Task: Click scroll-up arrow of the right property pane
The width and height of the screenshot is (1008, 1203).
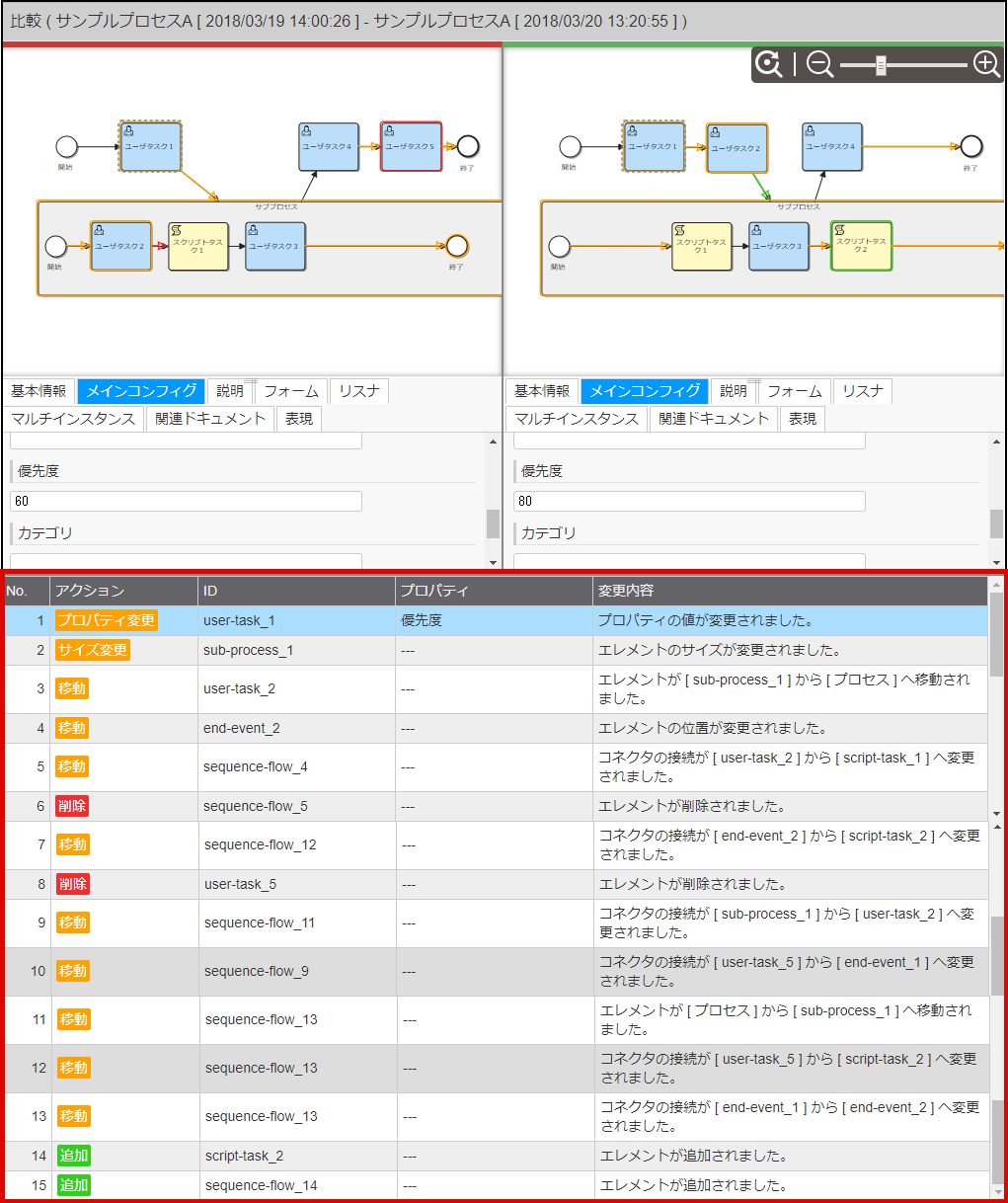Action: (997, 441)
